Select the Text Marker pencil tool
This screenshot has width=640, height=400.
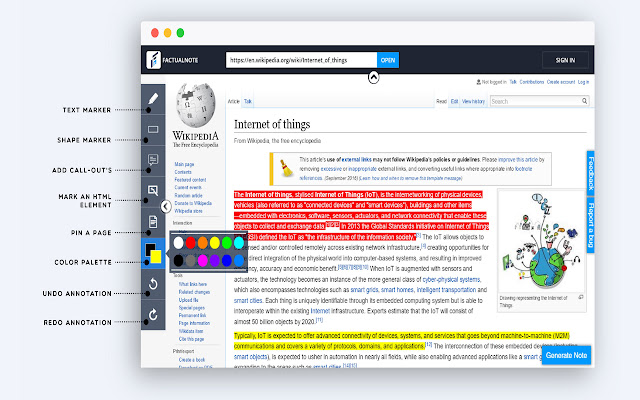tap(153, 99)
